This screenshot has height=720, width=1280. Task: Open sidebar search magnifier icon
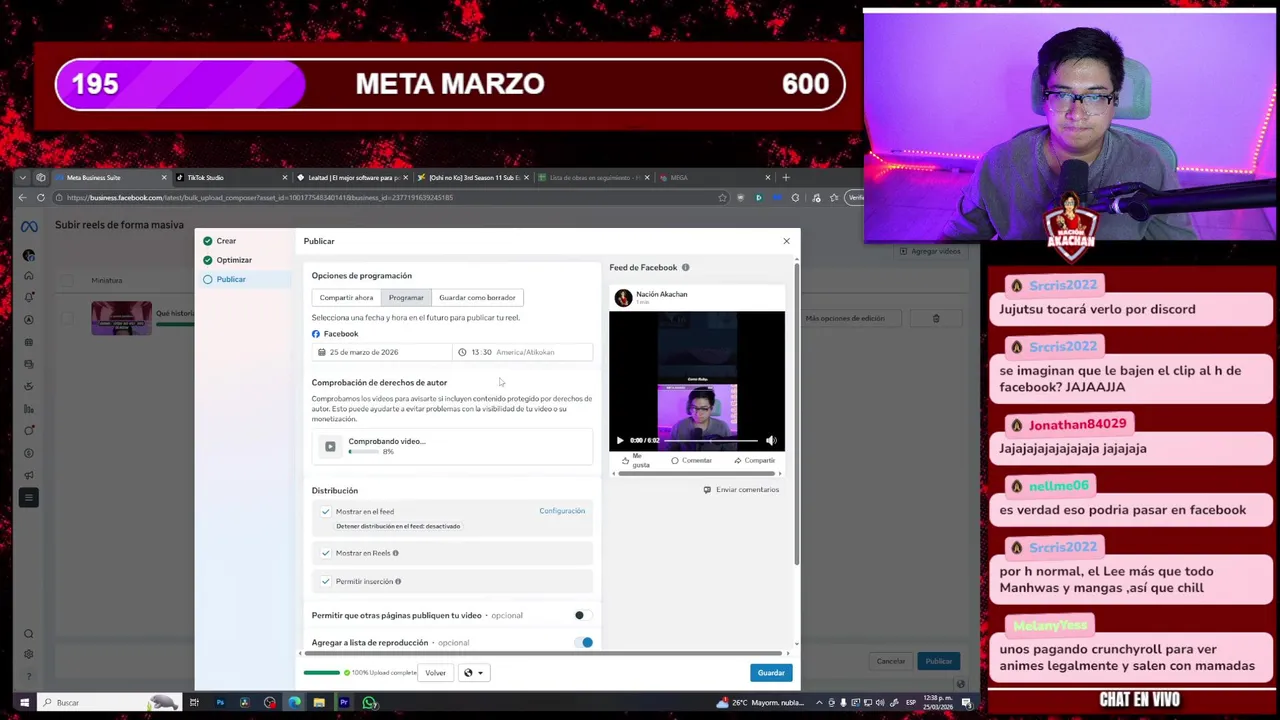point(29,634)
